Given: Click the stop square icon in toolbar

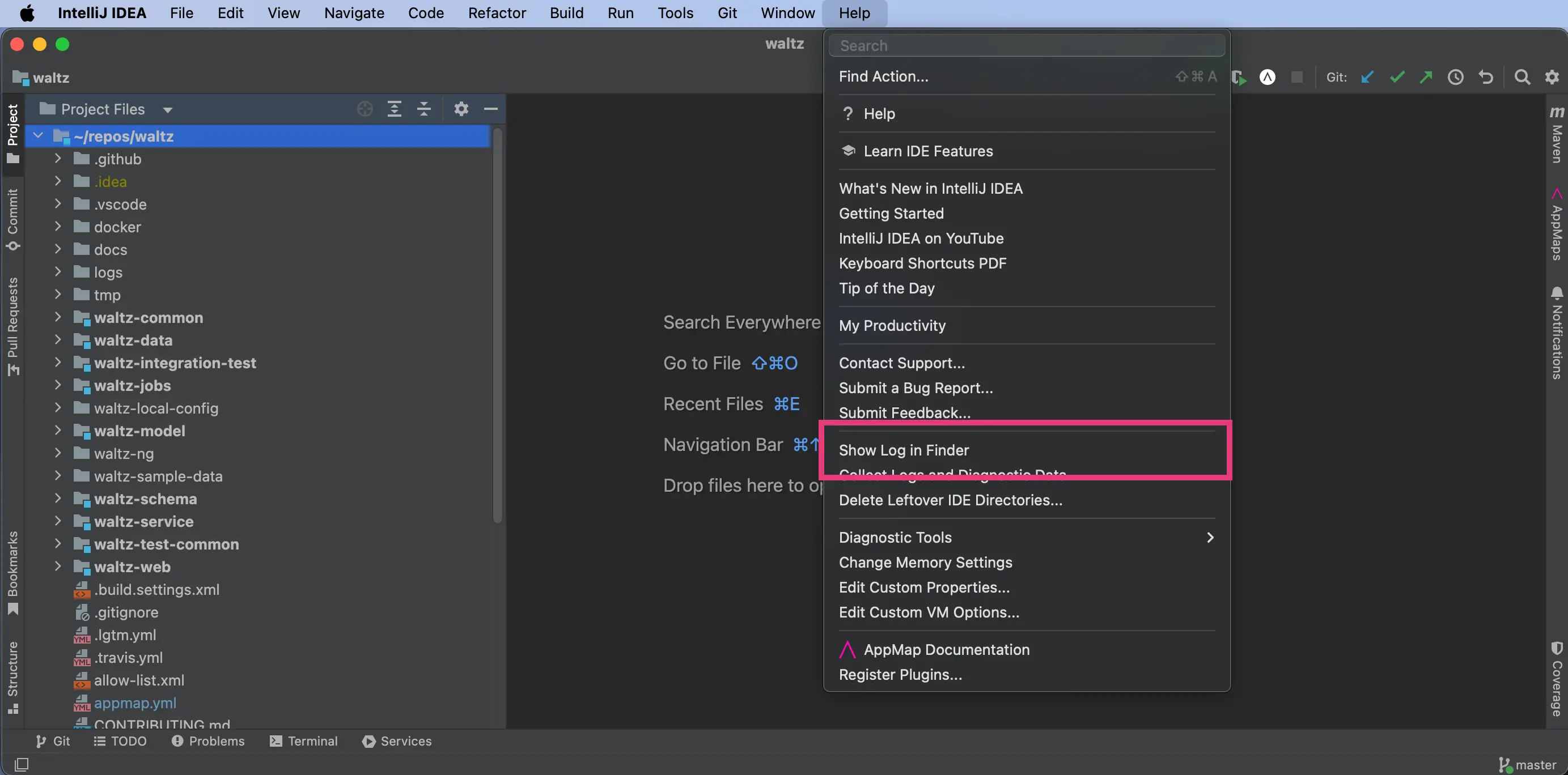Looking at the screenshot, I should point(1296,76).
